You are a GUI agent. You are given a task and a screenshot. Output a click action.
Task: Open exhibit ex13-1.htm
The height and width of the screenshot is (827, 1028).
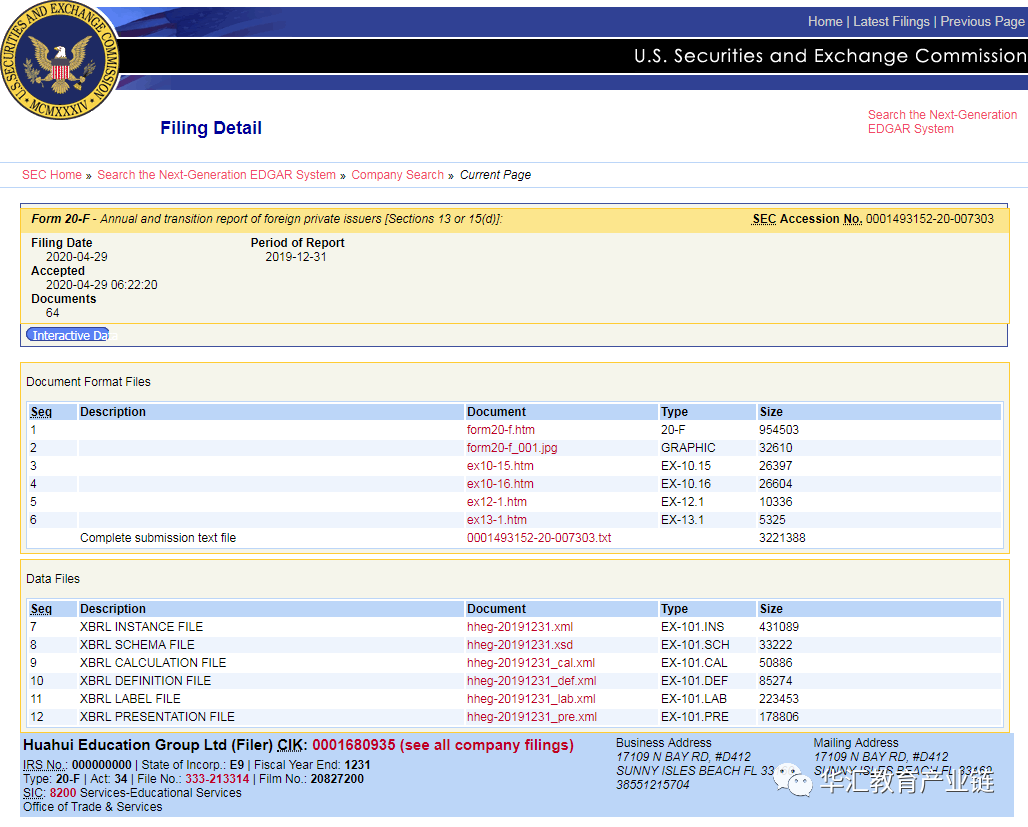tap(497, 520)
